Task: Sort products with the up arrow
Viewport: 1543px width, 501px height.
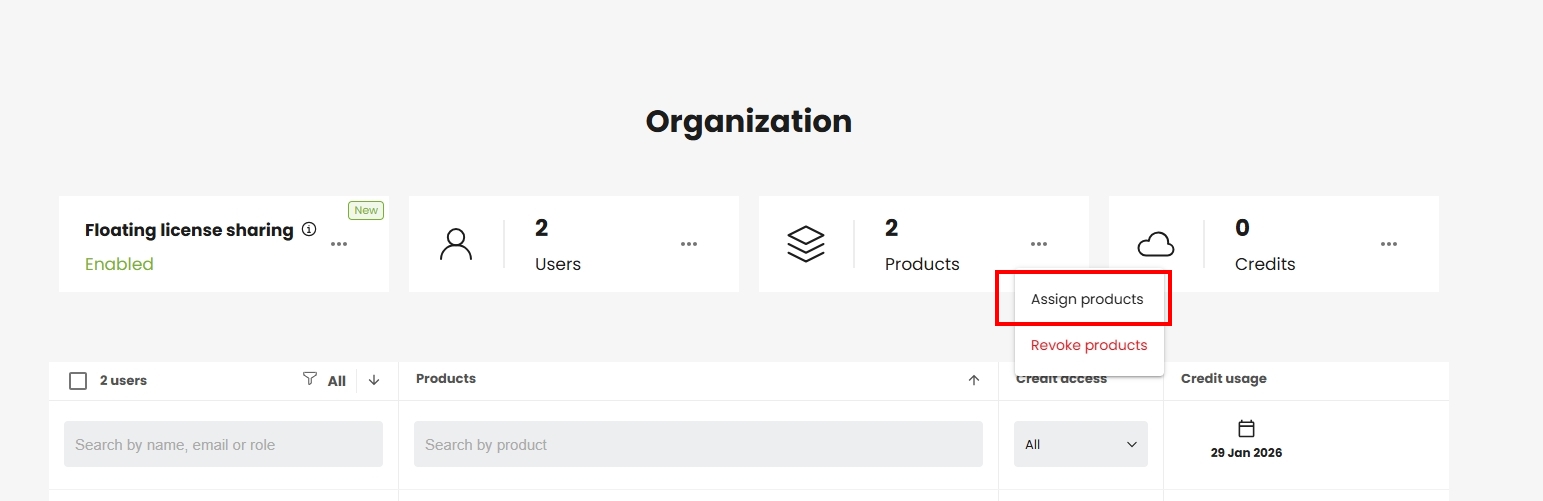Action: click(x=974, y=380)
